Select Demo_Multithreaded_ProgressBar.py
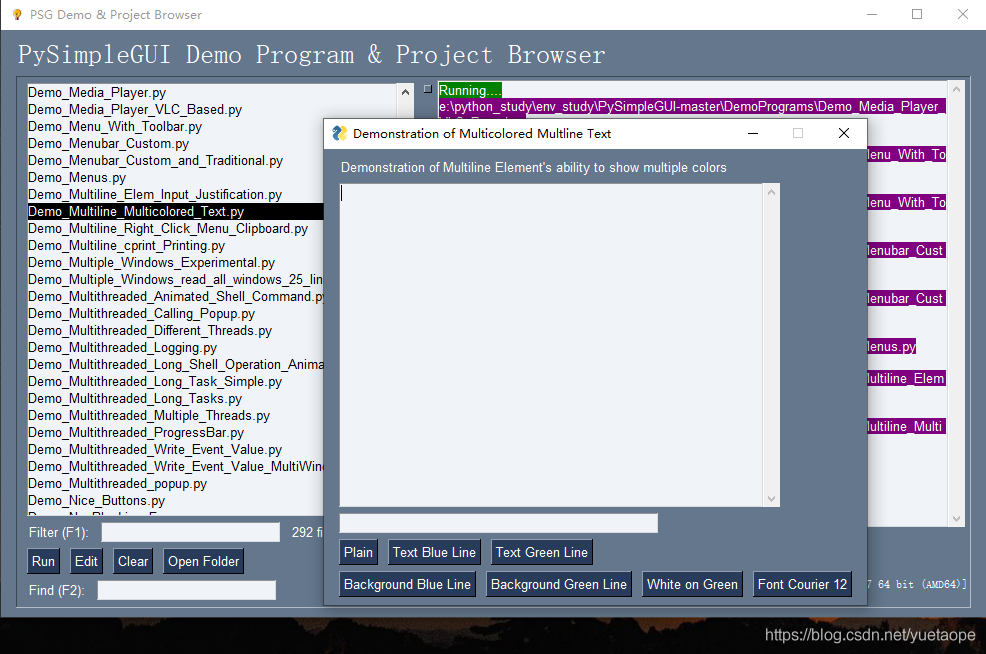The height and width of the screenshot is (654, 986). pos(136,432)
